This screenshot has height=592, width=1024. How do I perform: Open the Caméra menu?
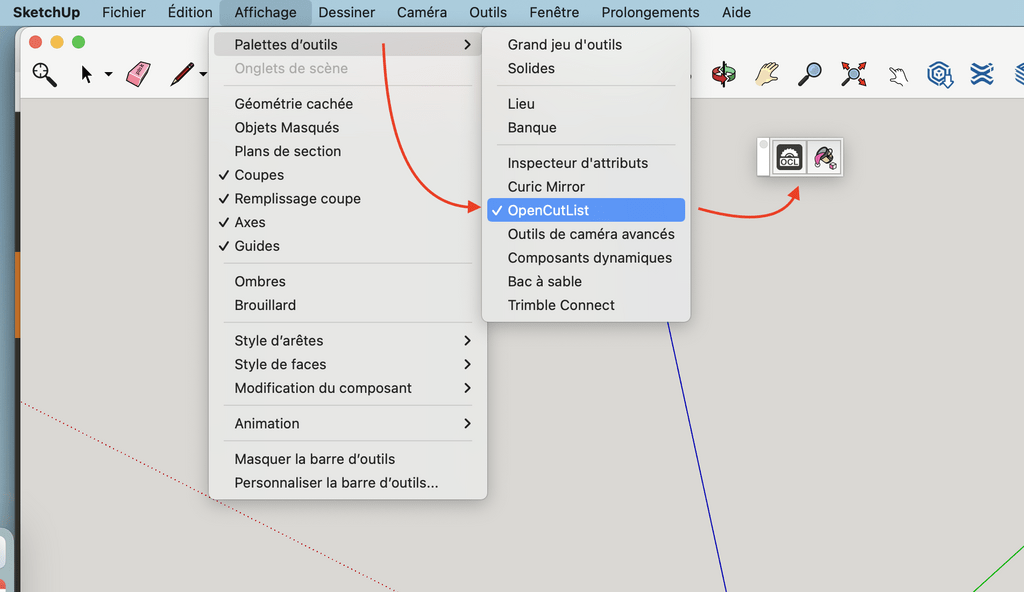point(422,12)
